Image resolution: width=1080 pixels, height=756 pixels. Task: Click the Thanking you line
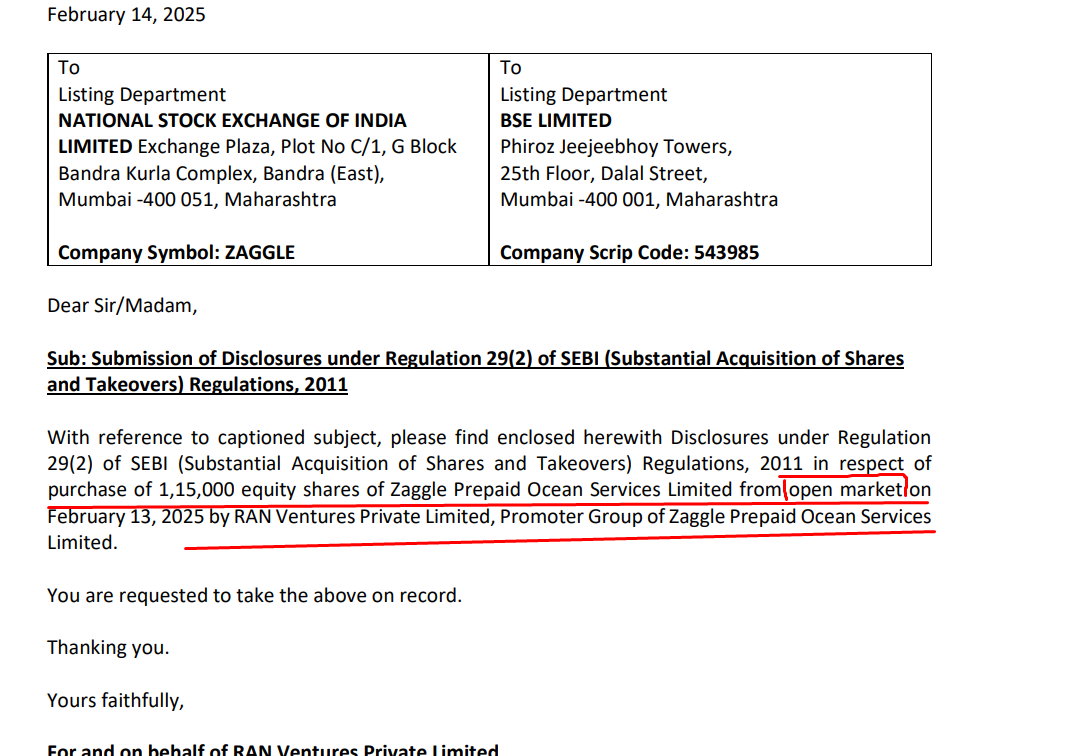pyautogui.click(x=108, y=648)
